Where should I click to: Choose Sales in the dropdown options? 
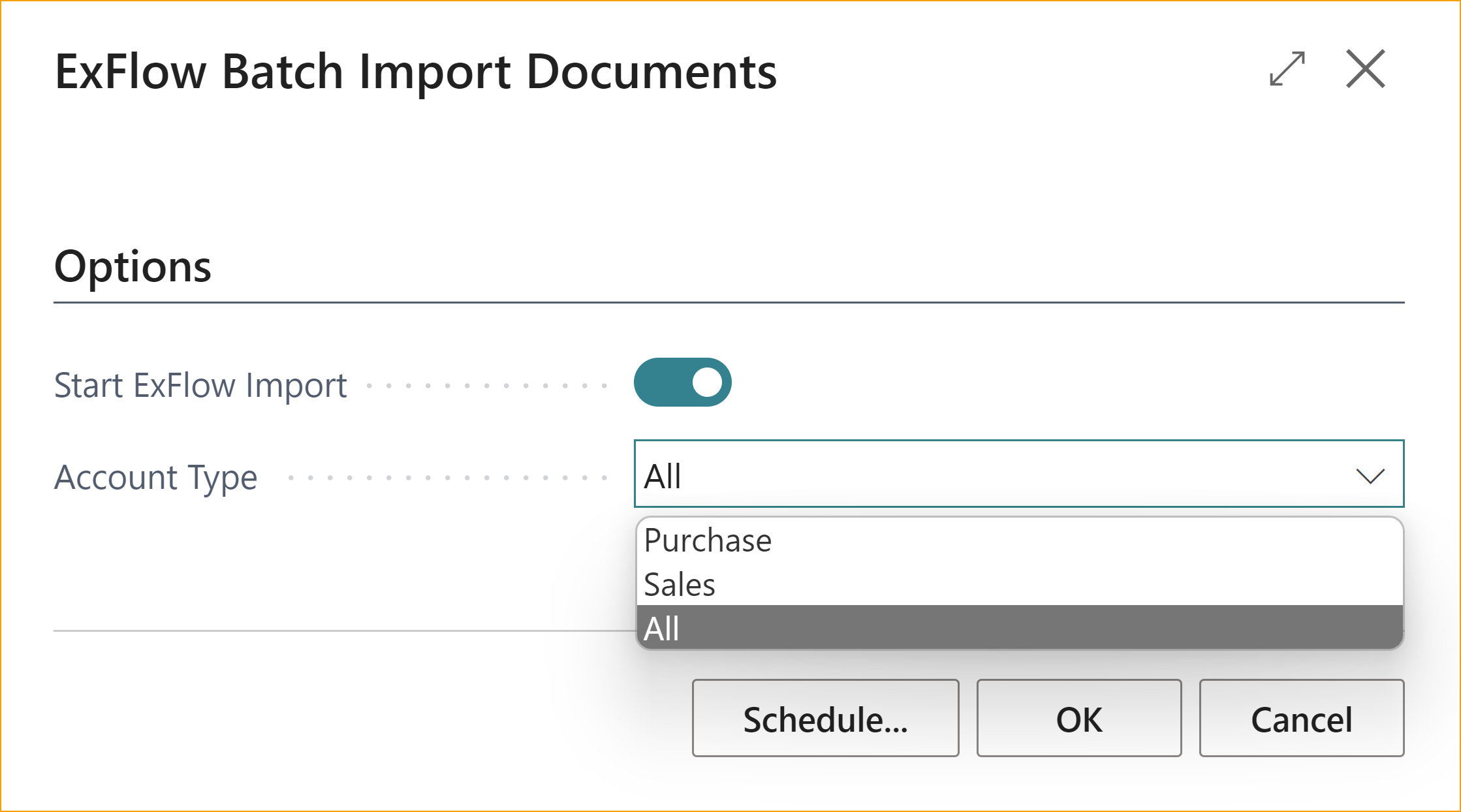[x=679, y=584]
